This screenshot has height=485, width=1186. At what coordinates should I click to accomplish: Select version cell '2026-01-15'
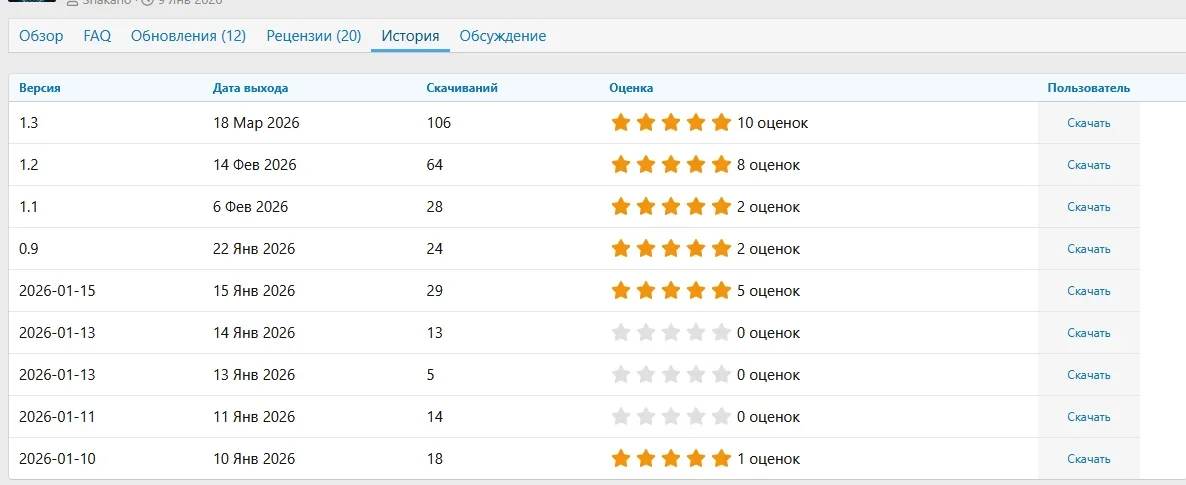[x=57, y=291]
